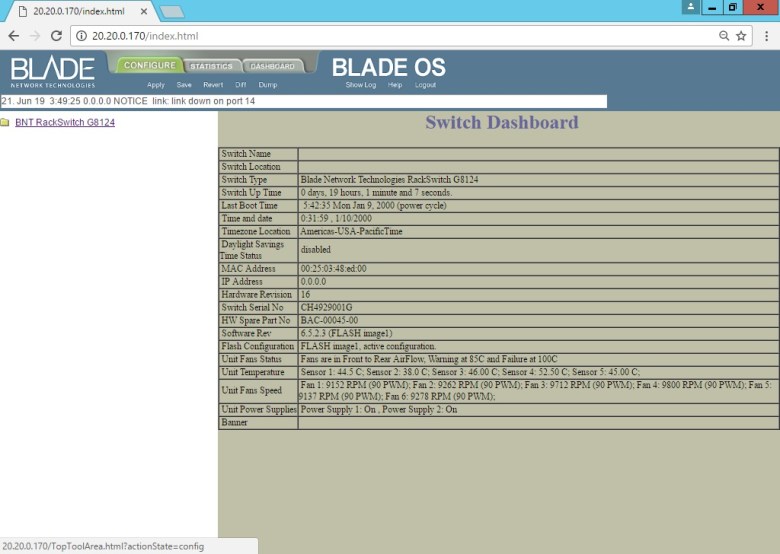Click the Logout link
Screen dimensions: 780x554
tap(425, 85)
